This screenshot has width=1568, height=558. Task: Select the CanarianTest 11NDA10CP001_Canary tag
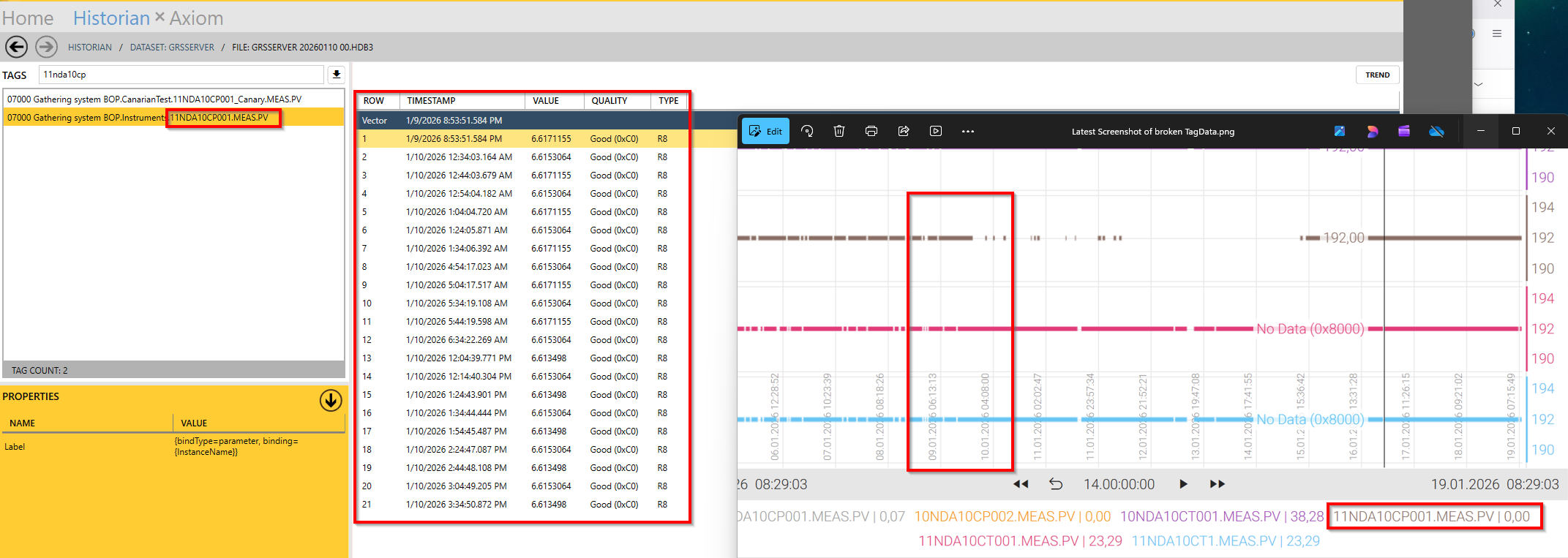154,99
